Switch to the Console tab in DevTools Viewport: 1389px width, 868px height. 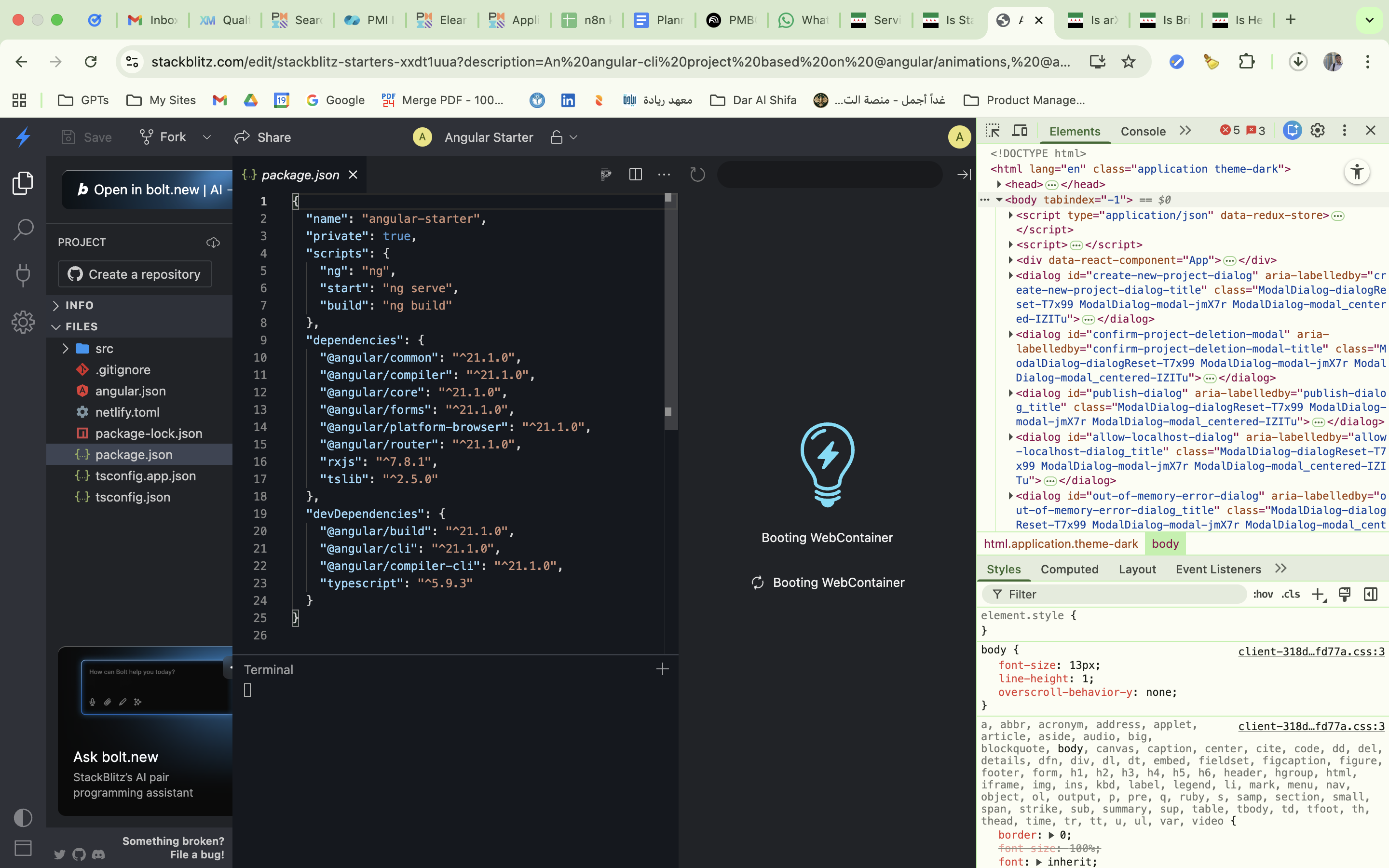tap(1143, 132)
